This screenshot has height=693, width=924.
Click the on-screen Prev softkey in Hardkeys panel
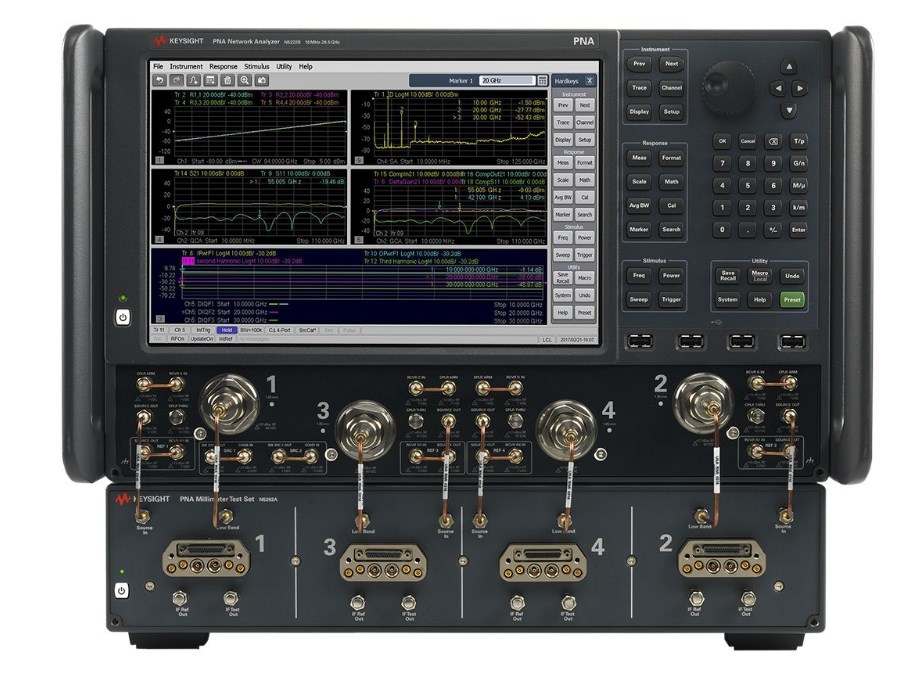coord(563,105)
